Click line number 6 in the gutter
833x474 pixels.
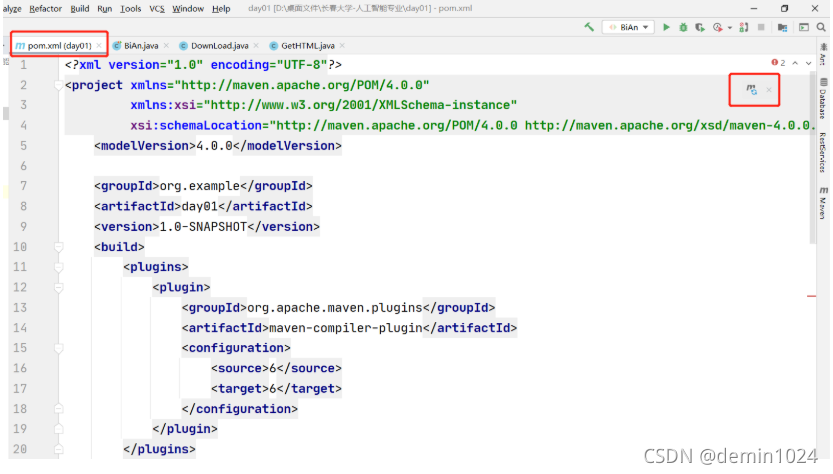pyautogui.click(x=23, y=166)
